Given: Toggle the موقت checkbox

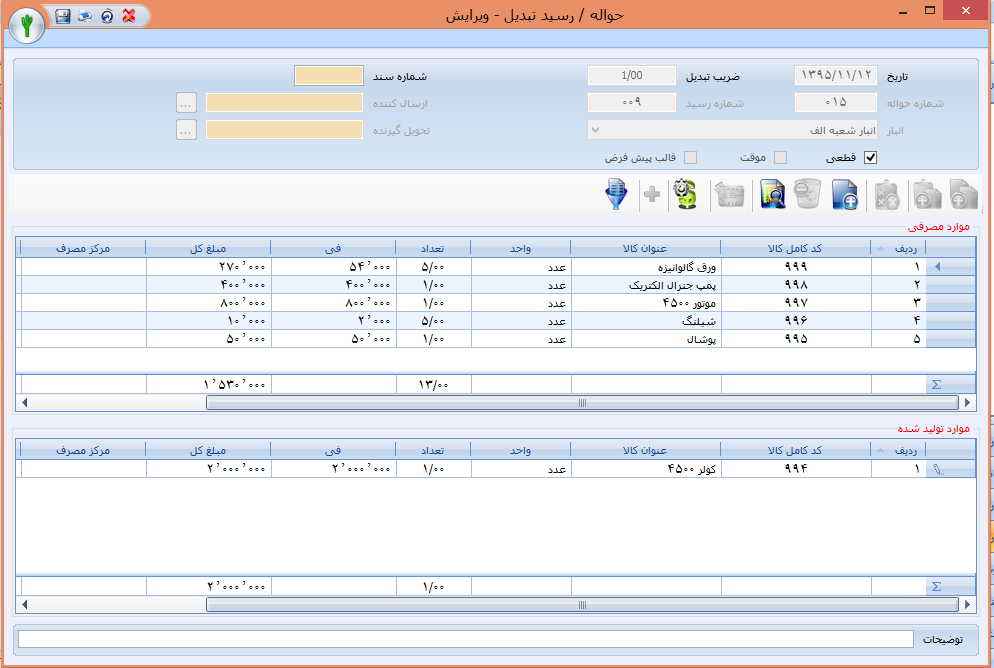Looking at the screenshot, I should click(x=780, y=158).
